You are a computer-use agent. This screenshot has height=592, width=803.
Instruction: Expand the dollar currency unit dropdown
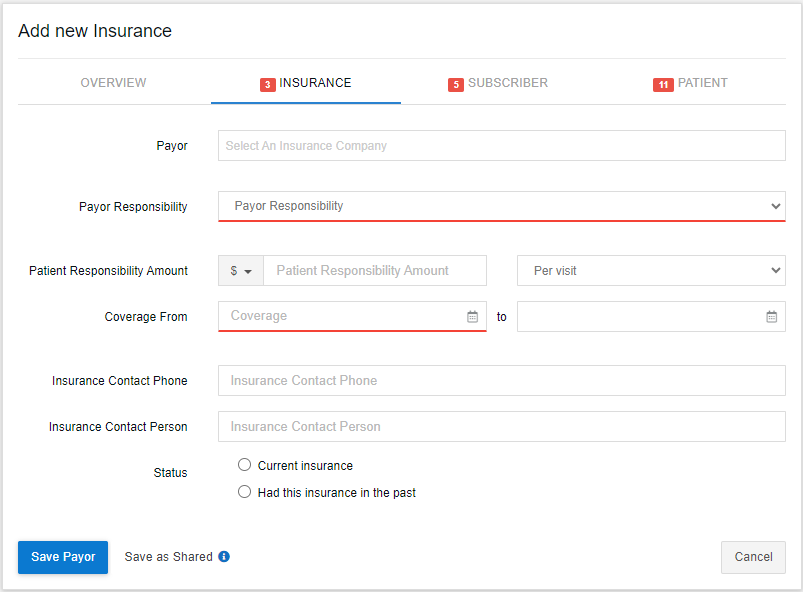pos(240,270)
